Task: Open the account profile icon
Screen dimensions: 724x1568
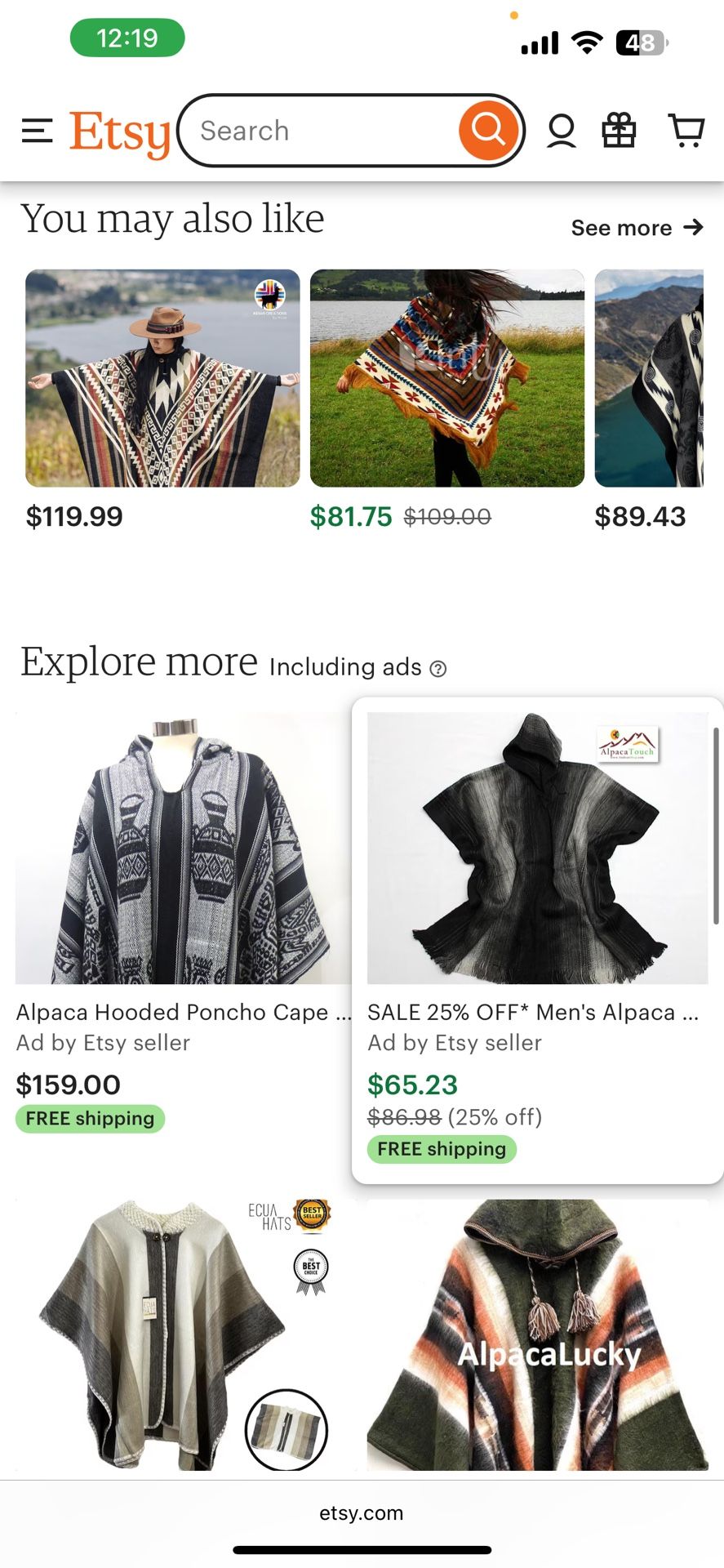Action: [x=561, y=131]
